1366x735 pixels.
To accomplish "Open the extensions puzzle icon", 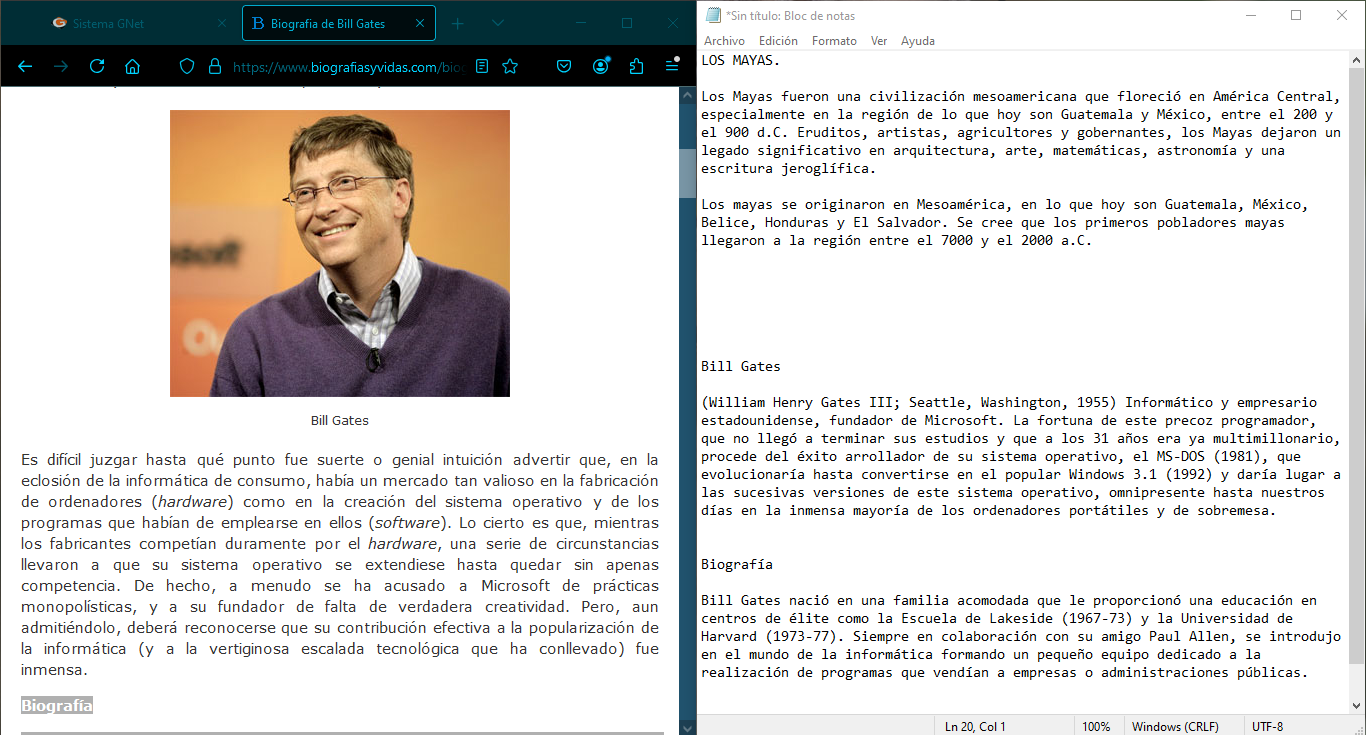I will [x=637, y=66].
